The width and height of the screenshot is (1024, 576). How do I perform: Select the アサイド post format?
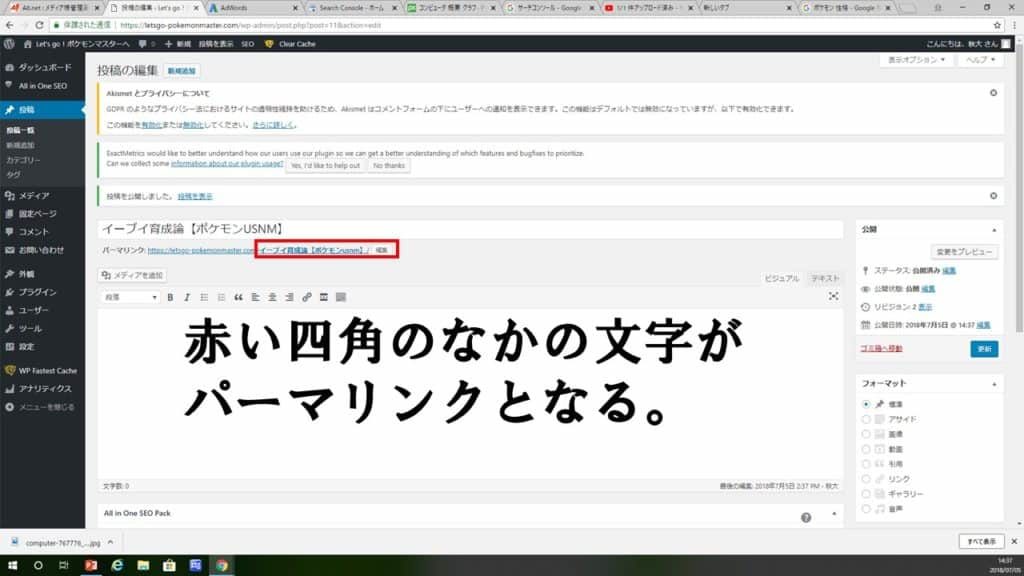pos(866,419)
